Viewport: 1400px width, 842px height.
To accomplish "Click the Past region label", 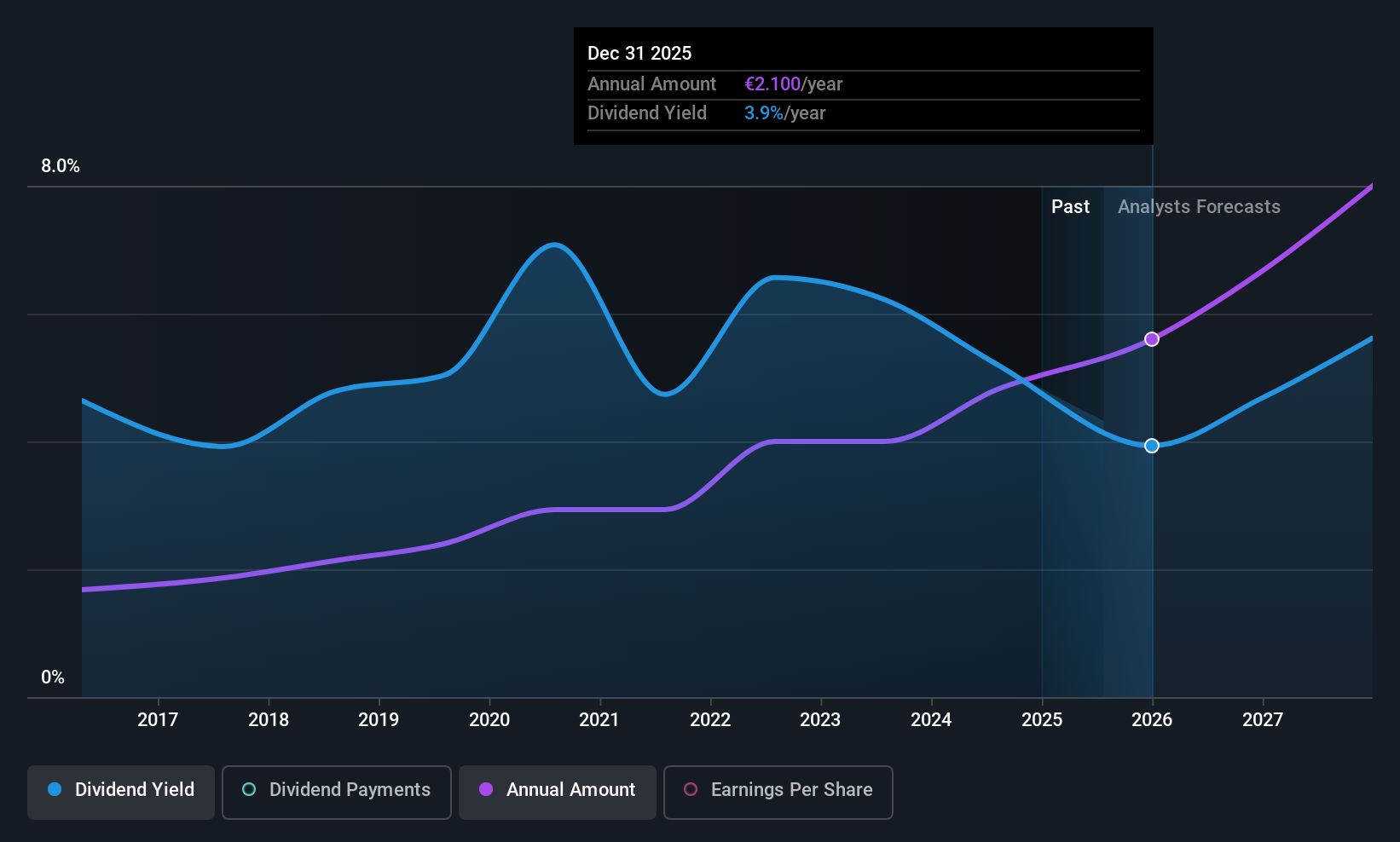I will pos(1070,207).
